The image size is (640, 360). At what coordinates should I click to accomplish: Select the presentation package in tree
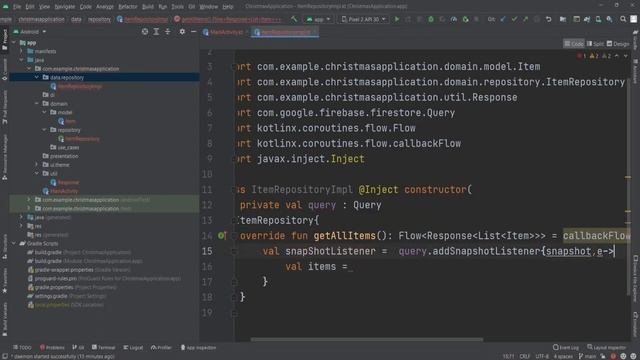(60, 156)
